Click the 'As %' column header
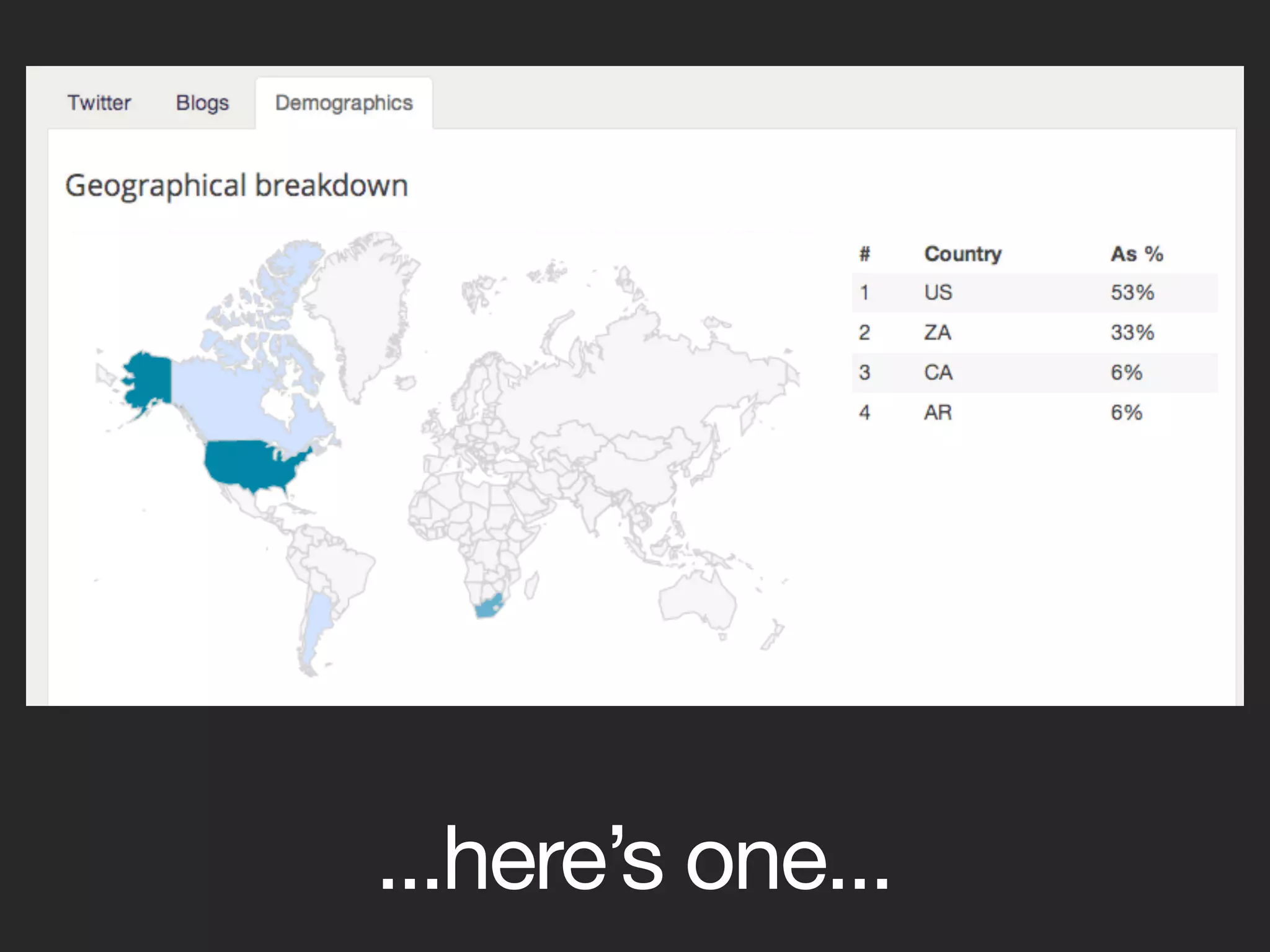Image resolution: width=1270 pixels, height=952 pixels. [1136, 254]
